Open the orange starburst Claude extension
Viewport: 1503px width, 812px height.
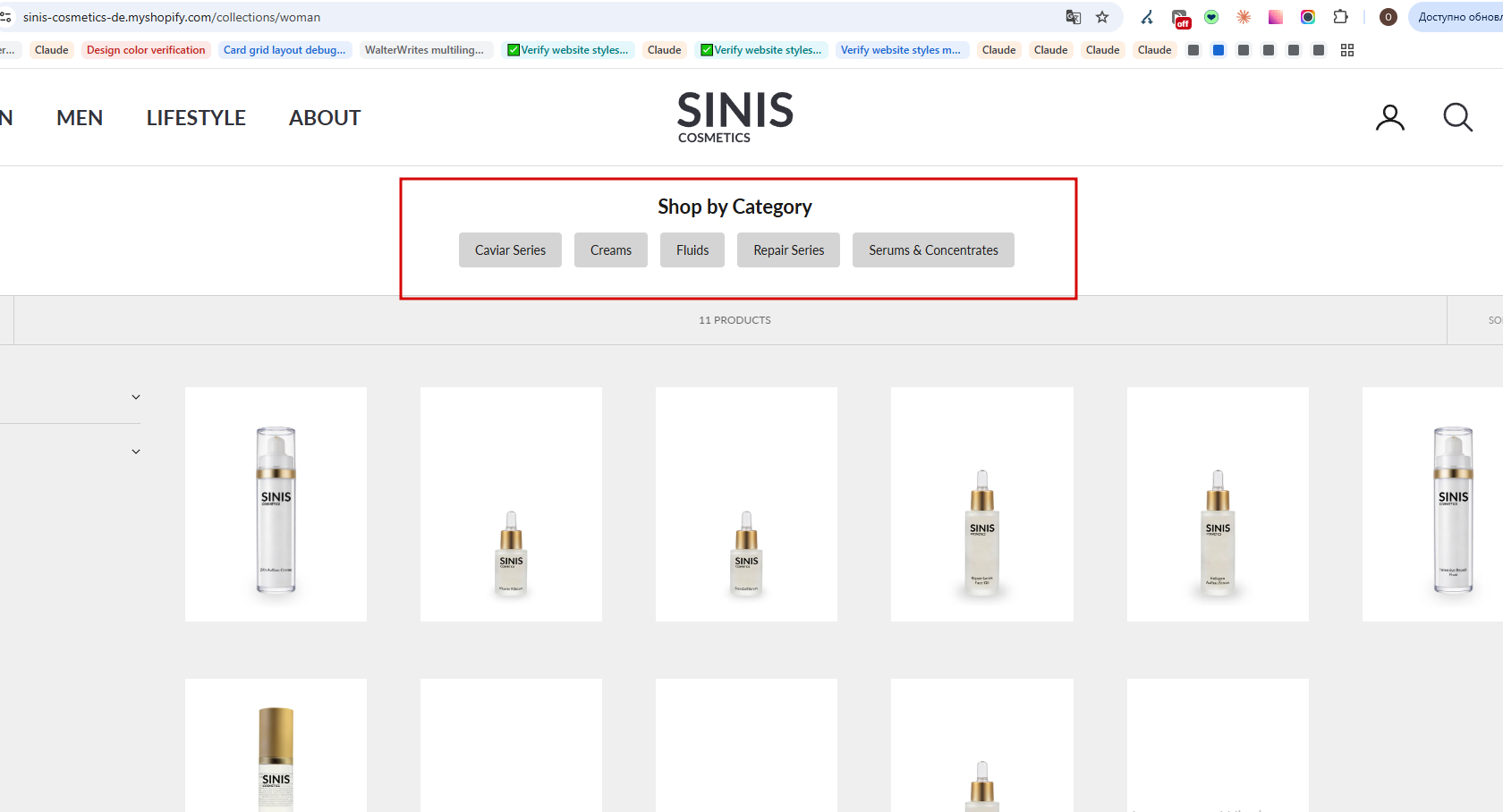1244,17
